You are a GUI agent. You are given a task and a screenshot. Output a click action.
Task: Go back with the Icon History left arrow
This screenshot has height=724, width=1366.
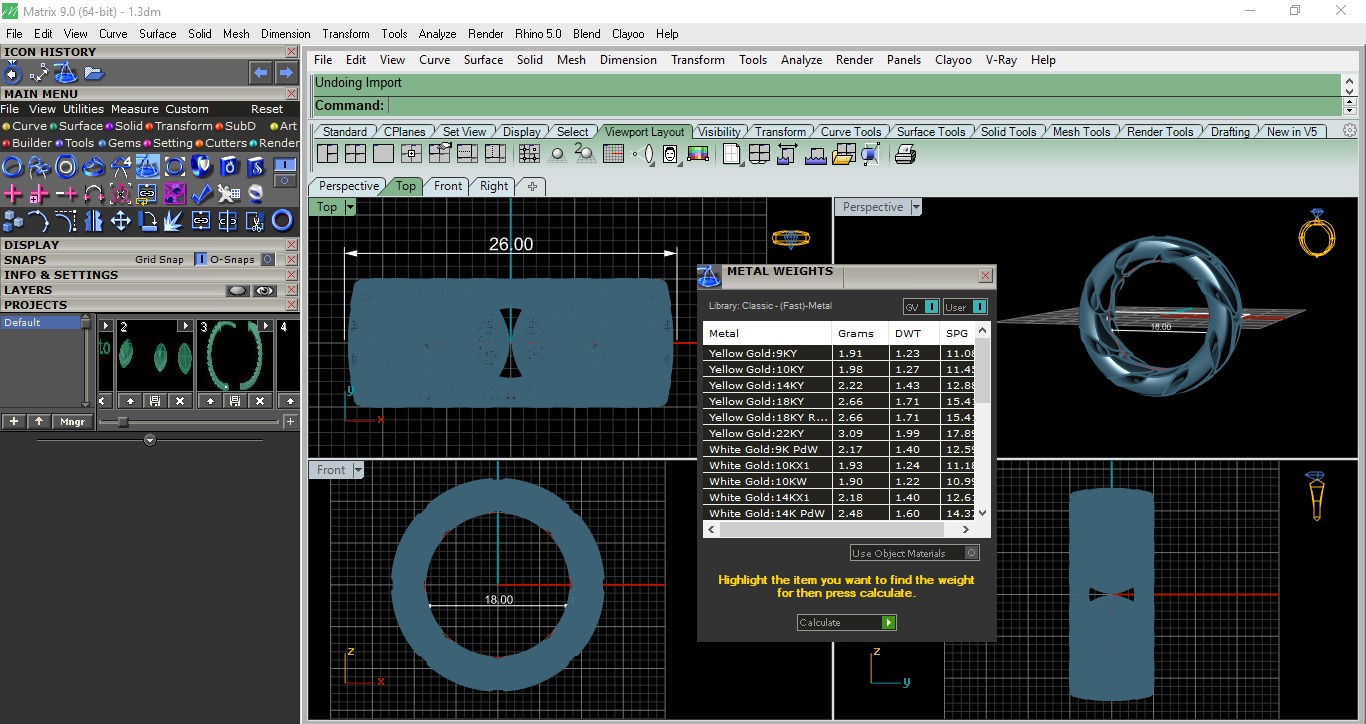(260, 73)
